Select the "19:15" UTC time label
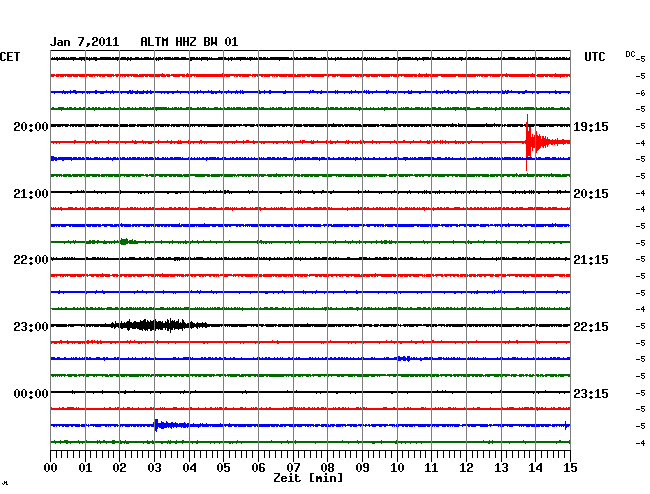Image resolution: width=650 pixels, height=494 pixels. 591,127
